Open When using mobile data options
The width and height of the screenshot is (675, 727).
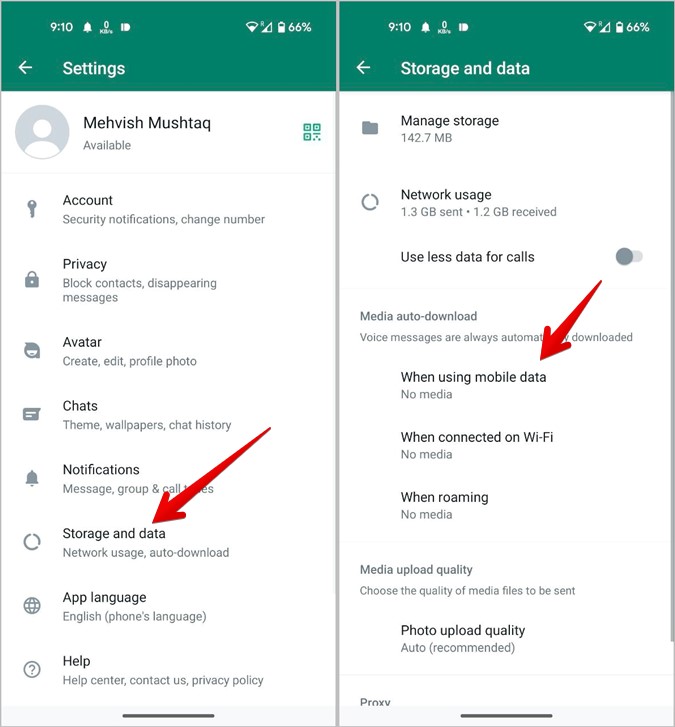(x=505, y=385)
